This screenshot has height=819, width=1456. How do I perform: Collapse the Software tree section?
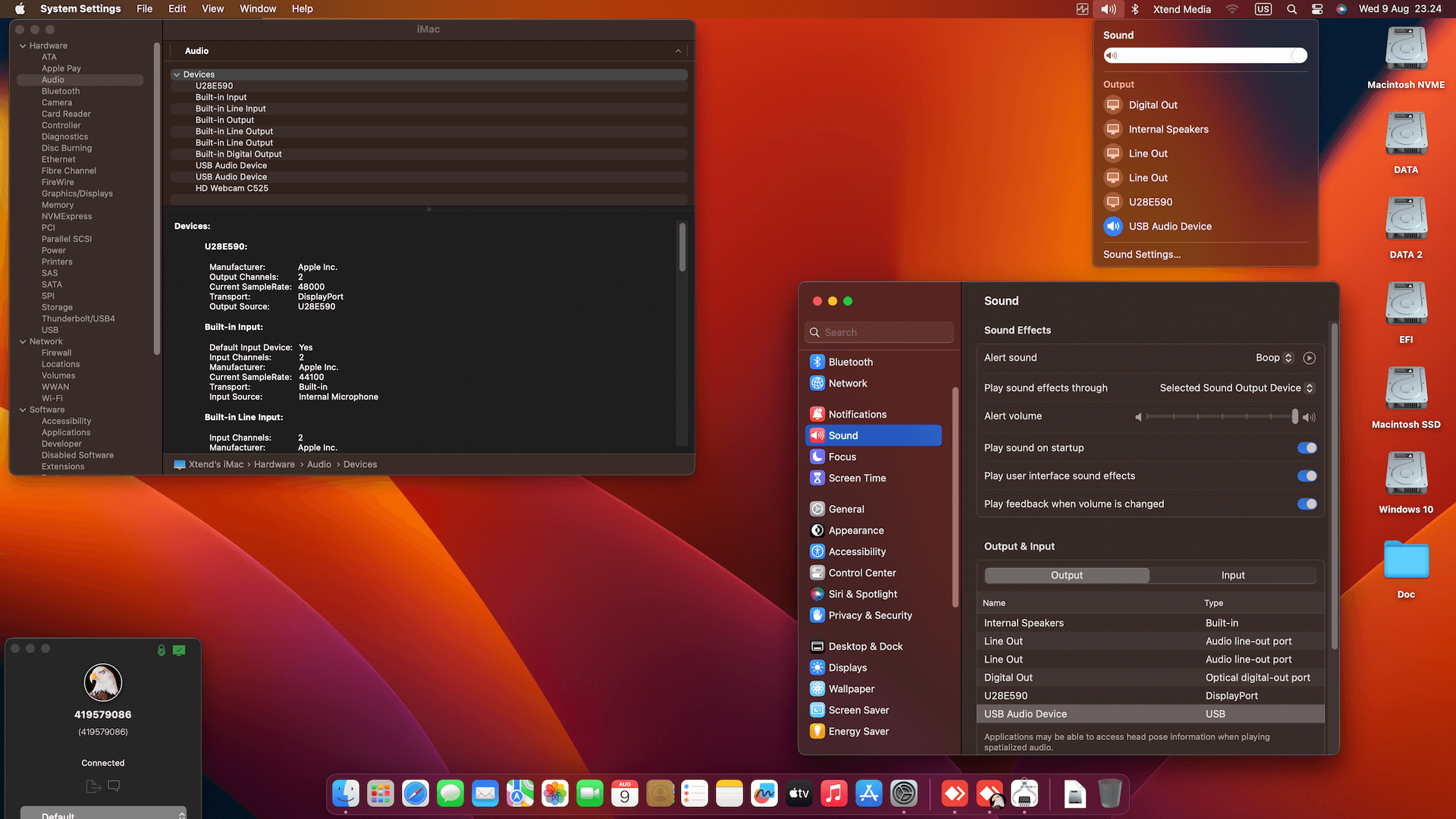(23, 409)
